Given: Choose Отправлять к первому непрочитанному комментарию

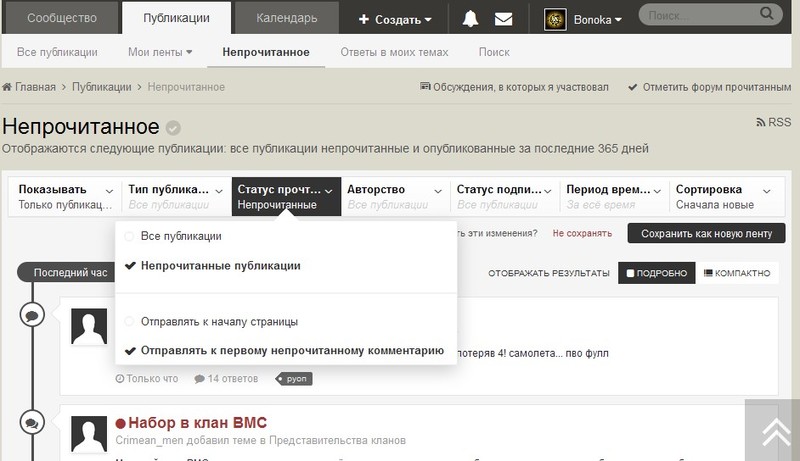Looking at the screenshot, I should point(285,351).
